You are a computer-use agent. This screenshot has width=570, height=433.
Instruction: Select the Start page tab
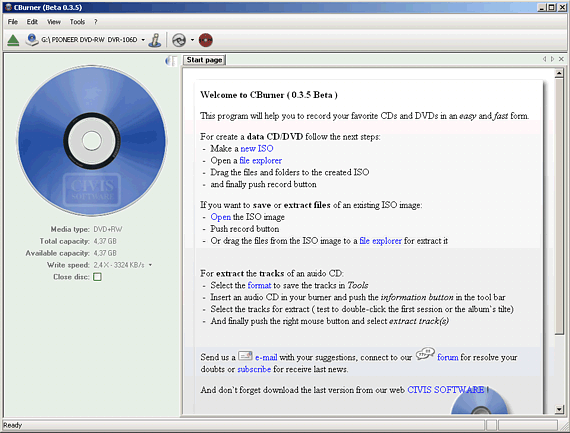pyautogui.click(x=204, y=60)
